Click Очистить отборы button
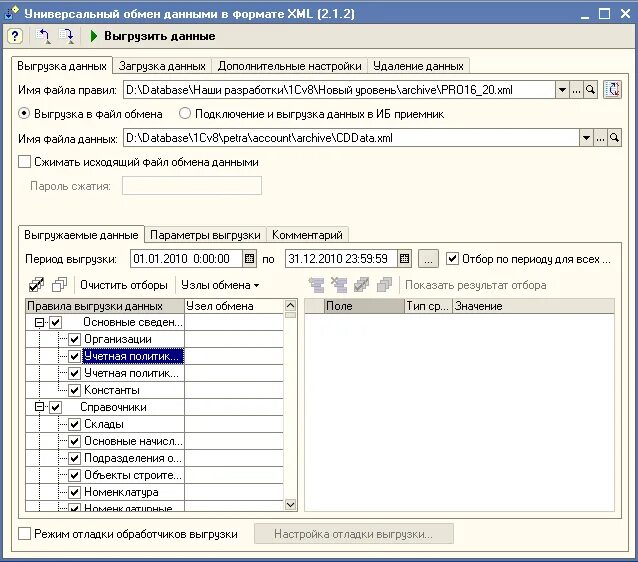The width and height of the screenshot is (638, 562). 124,285
